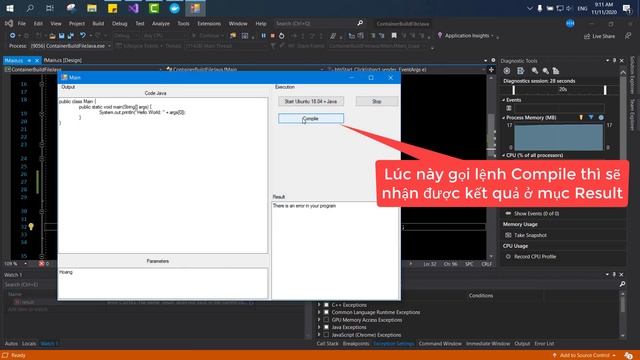Toggle JavaScript (Chrome) Exceptions checkbox

326,335
